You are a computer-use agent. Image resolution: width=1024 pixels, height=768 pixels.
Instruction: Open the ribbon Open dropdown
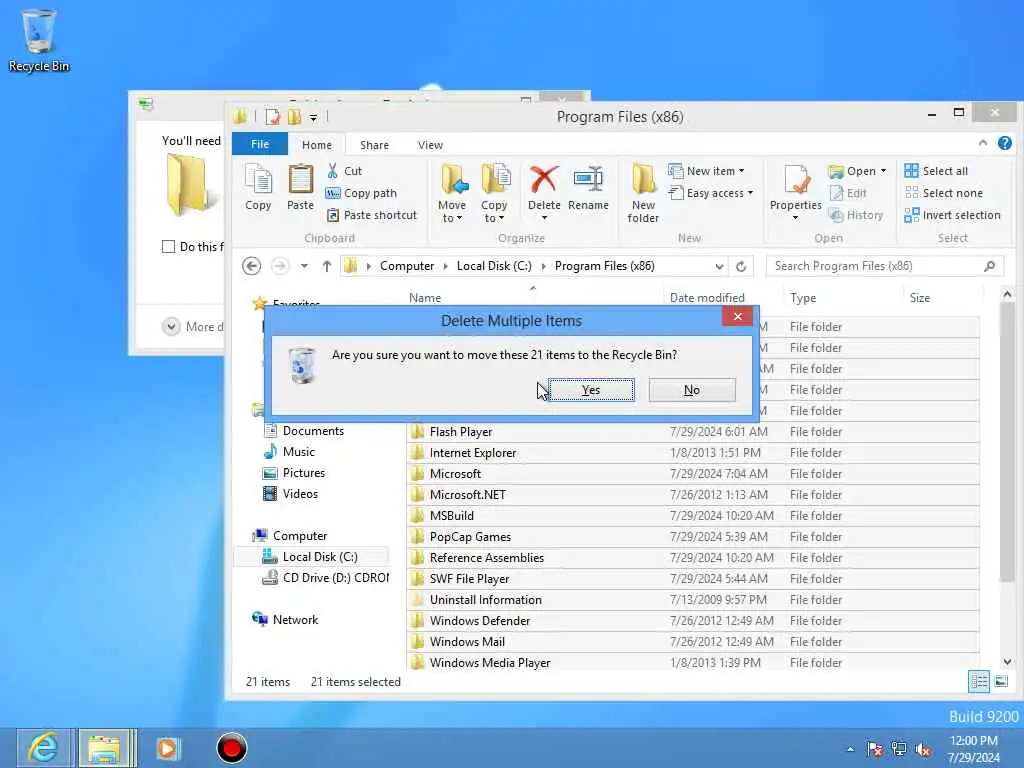857,171
